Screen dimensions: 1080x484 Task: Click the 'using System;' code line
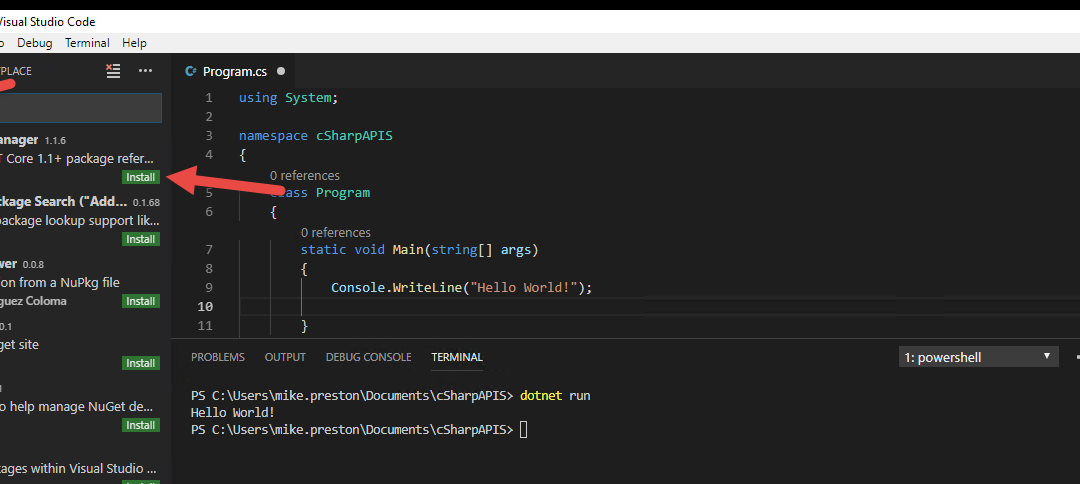(x=289, y=98)
